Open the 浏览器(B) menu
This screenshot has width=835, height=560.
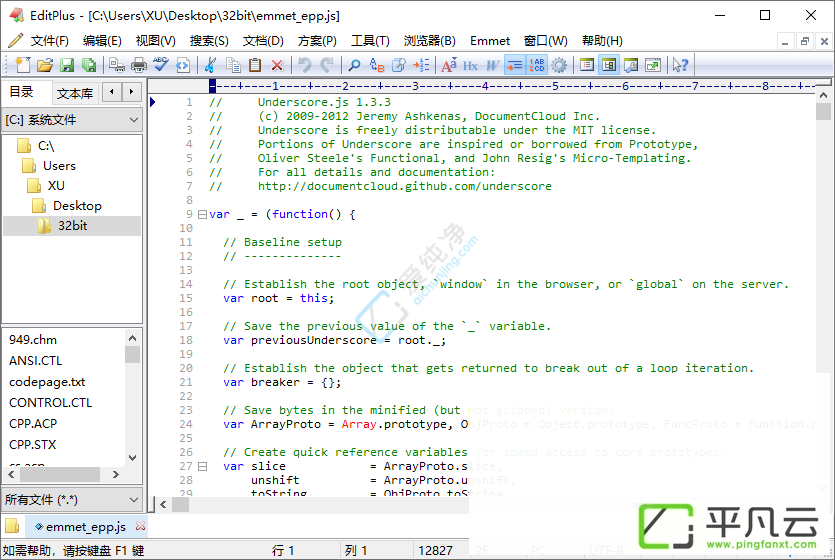pyautogui.click(x=430, y=41)
